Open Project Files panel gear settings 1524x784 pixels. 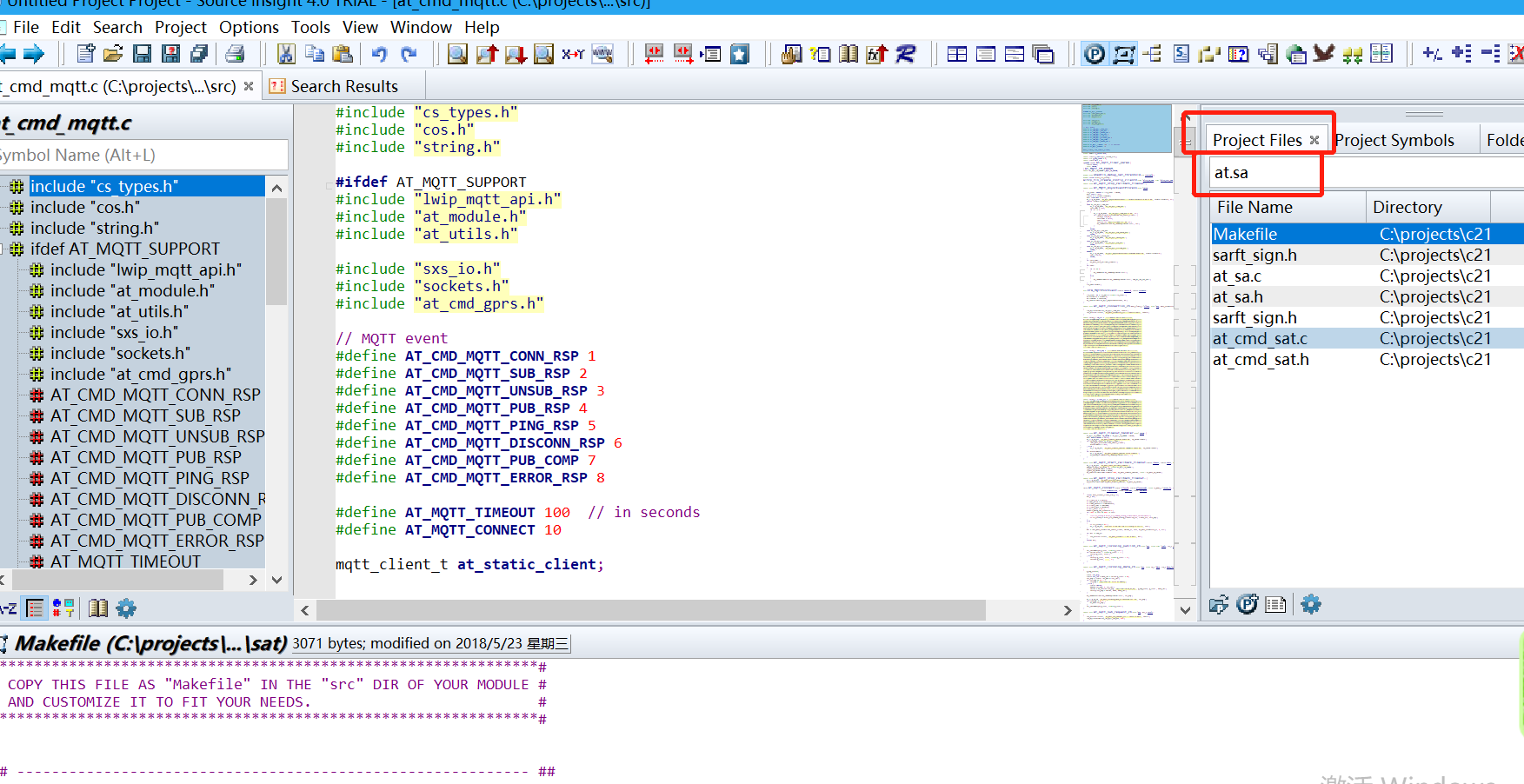coord(1311,604)
